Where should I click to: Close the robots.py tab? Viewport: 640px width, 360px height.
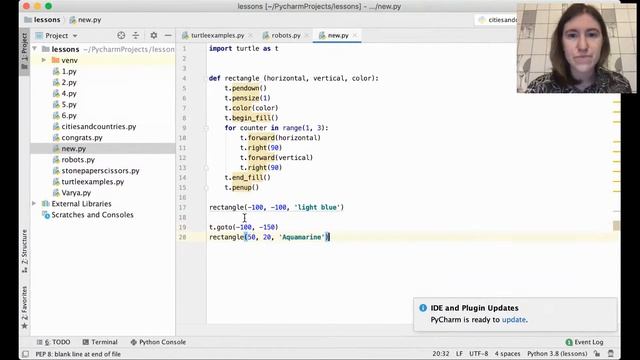(307, 36)
